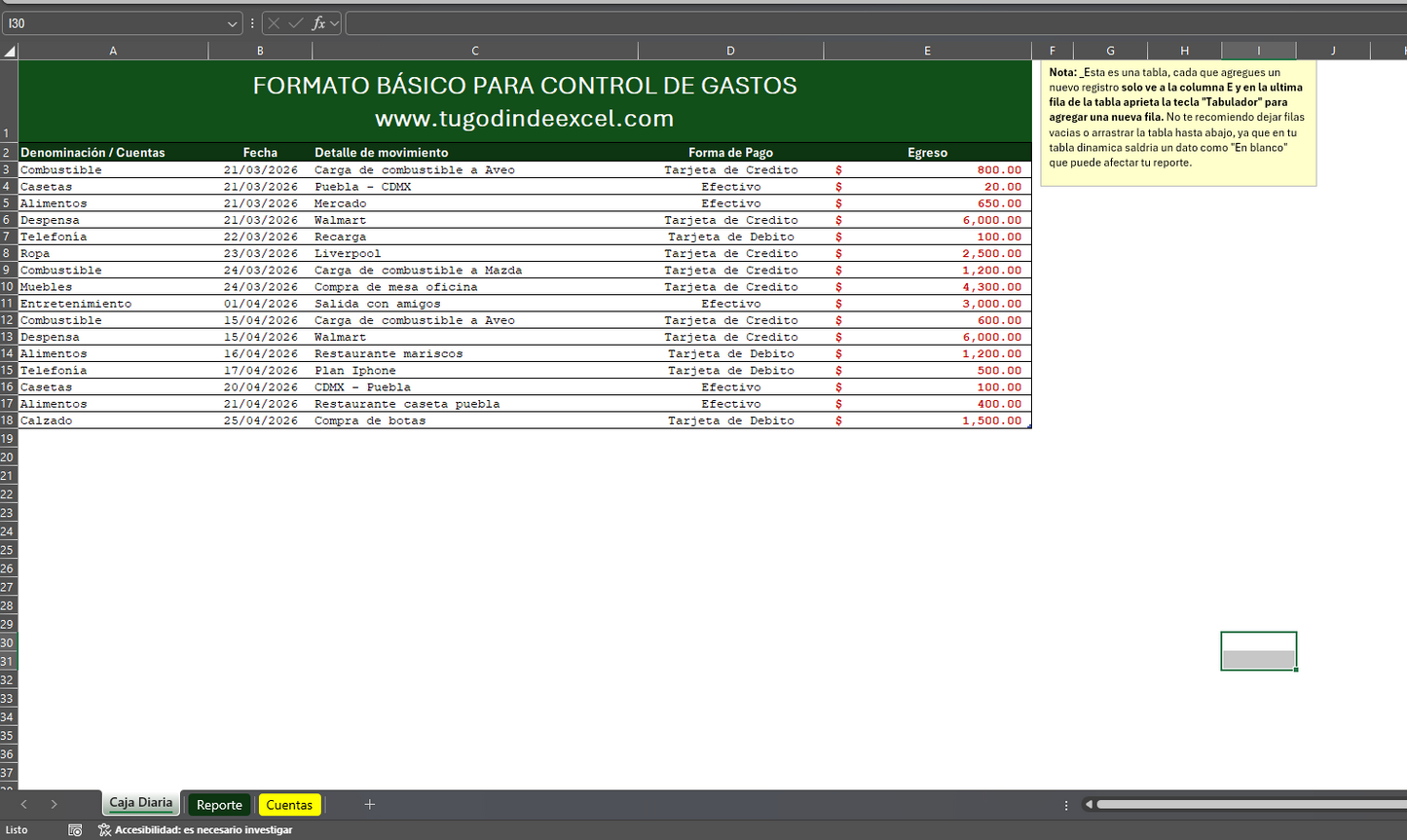This screenshot has width=1407, height=840.
Task: Click the 'Egreso' header cell
Action: point(927,152)
